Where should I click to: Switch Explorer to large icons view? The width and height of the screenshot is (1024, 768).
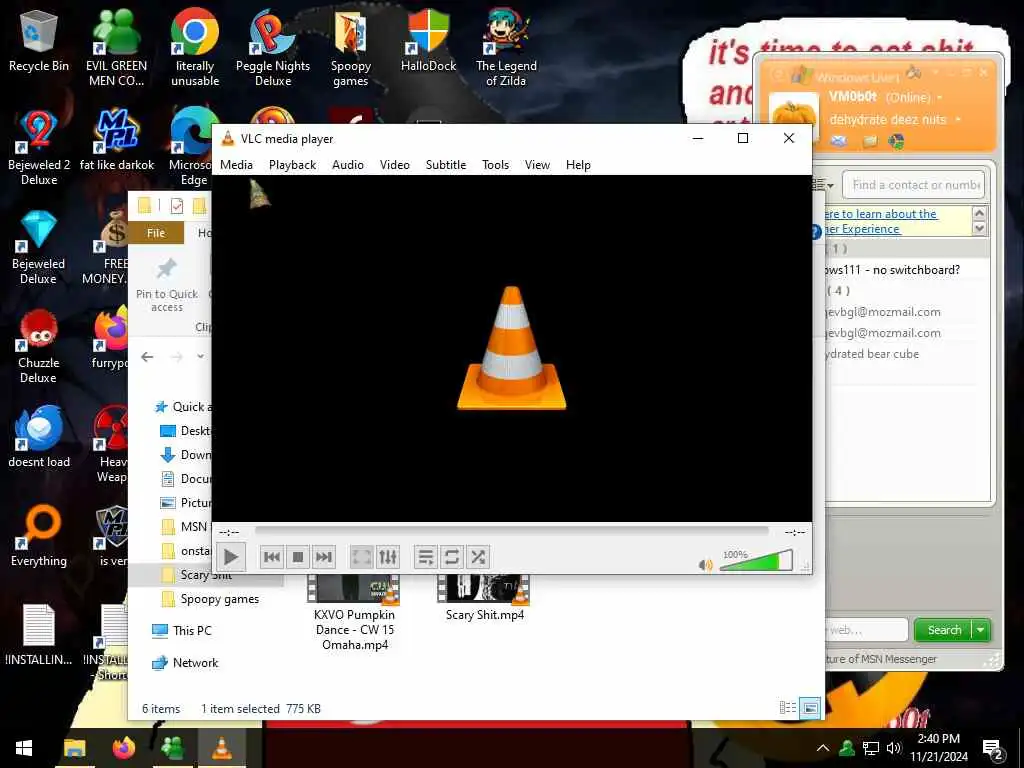[810, 708]
